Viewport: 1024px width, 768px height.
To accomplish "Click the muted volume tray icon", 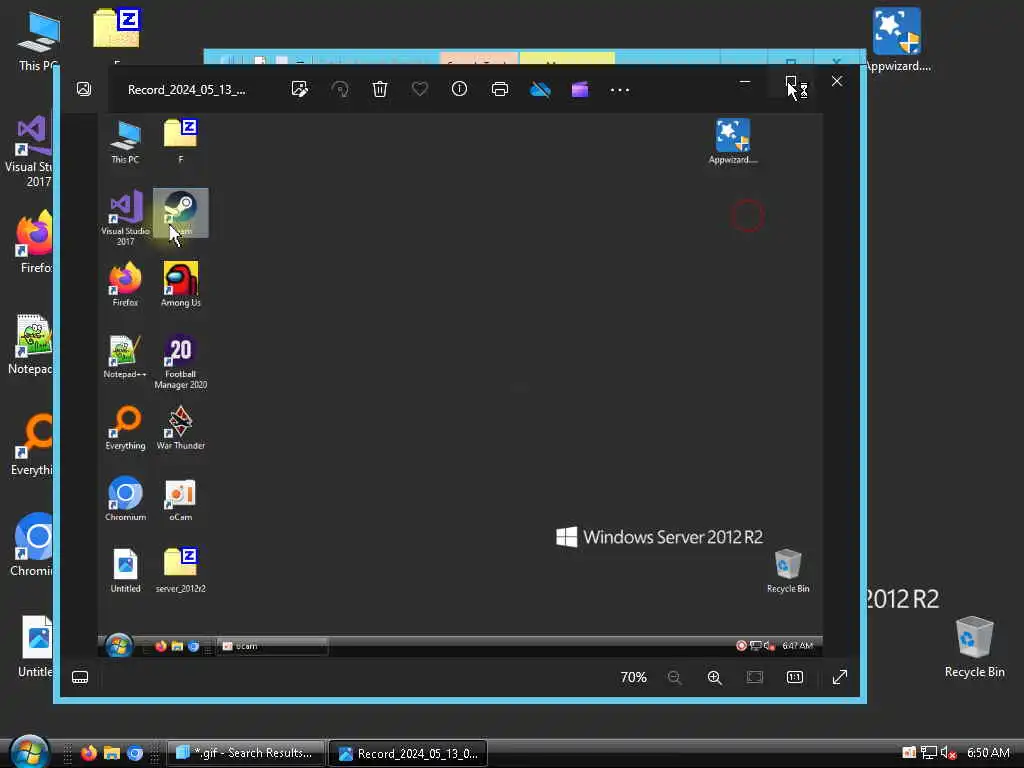I will 948,753.
